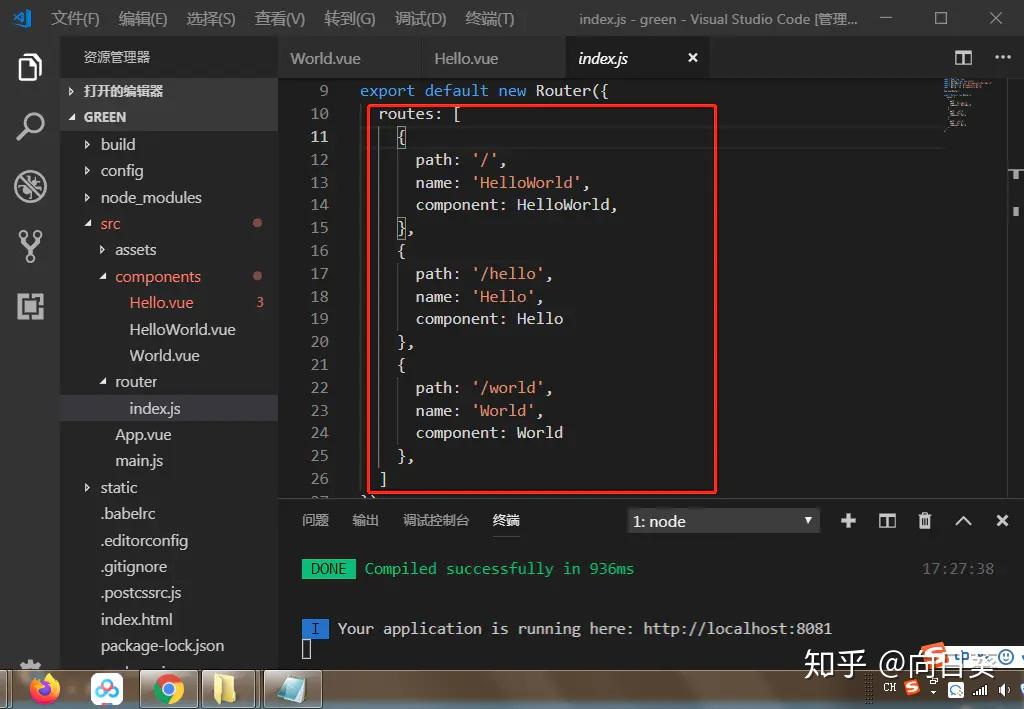Click the split editor icon
The image size is (1024, 709).
[x=963, y=58]
